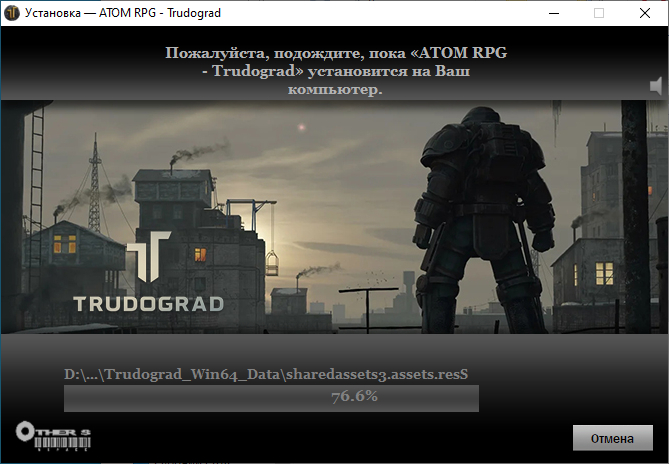Screen dimensions: 669x464
Task: Click the Trudograd artwork banner image
Action: point(334,217)
